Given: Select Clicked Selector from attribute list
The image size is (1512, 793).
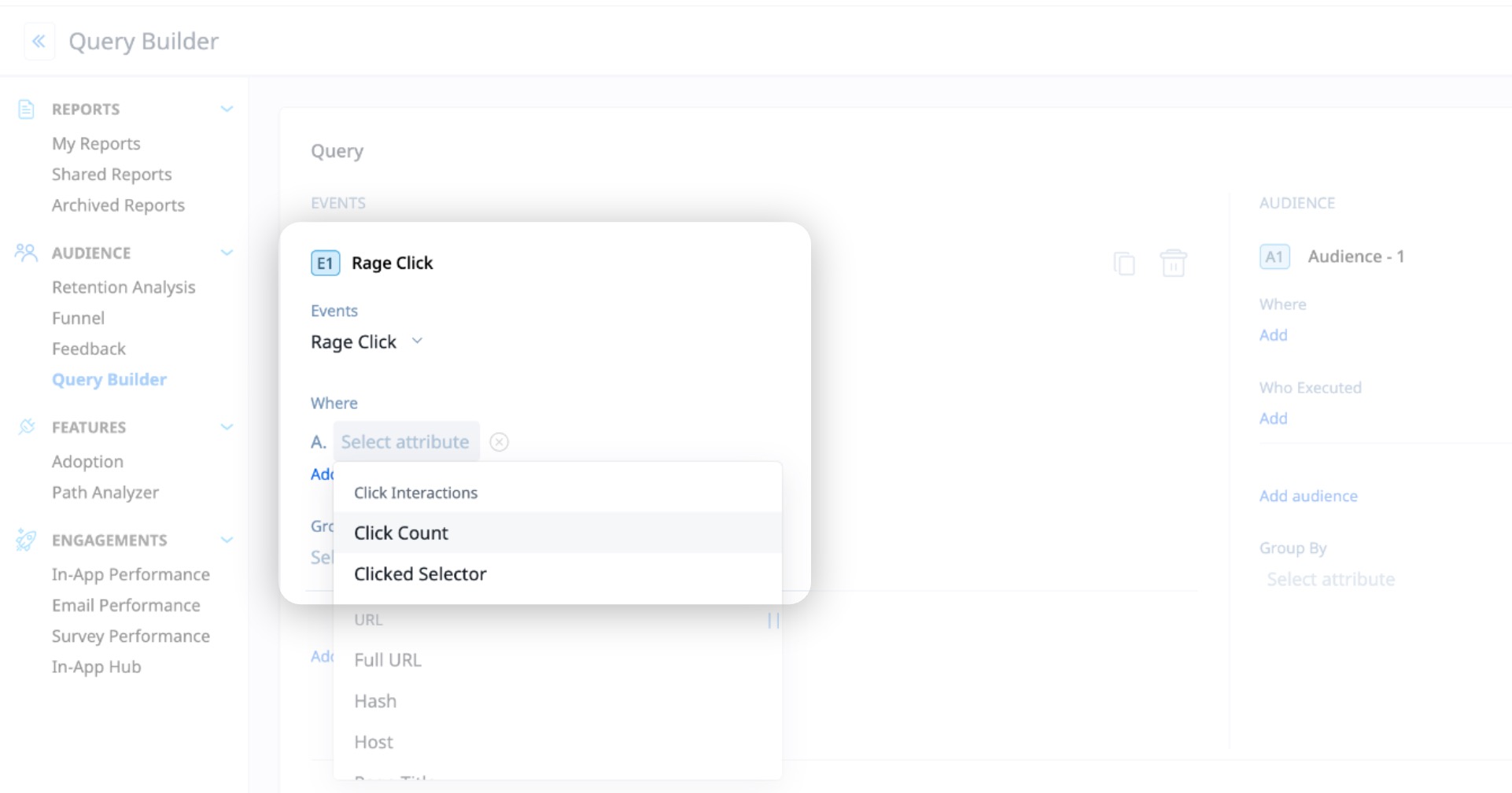Looking at the screenshot, I should (x=420, y=574).
